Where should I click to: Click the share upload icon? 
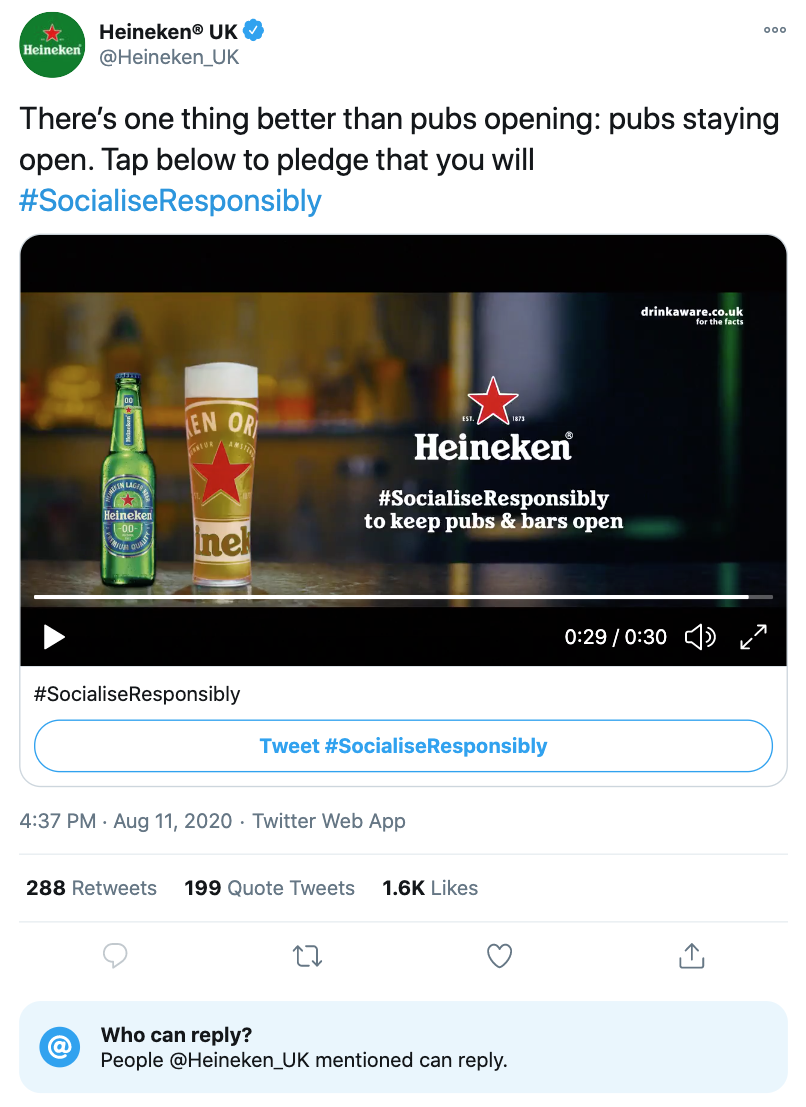pyautogui.click(x=691, y=956)
